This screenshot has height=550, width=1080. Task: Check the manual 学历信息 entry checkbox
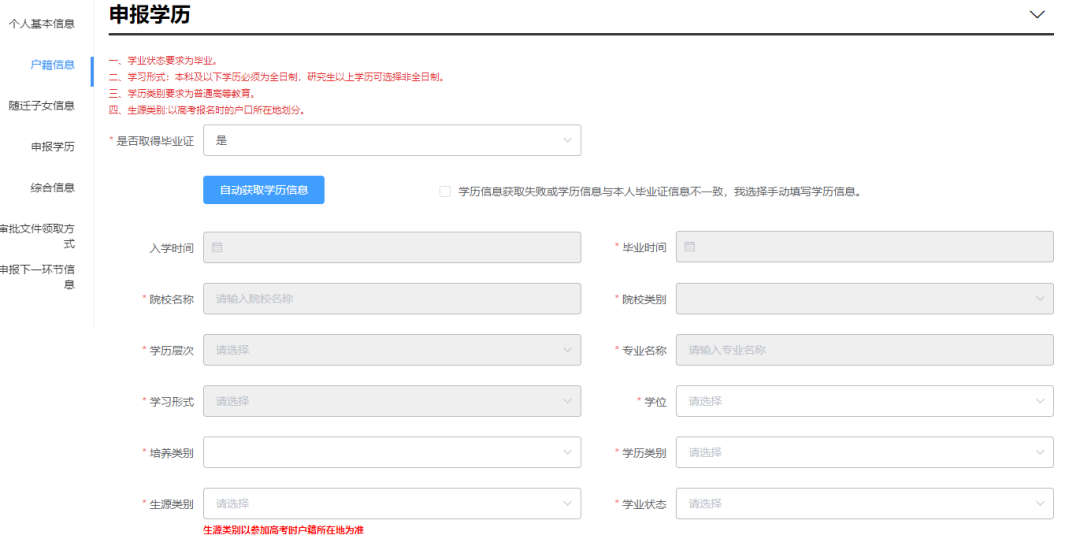[445, 191]
